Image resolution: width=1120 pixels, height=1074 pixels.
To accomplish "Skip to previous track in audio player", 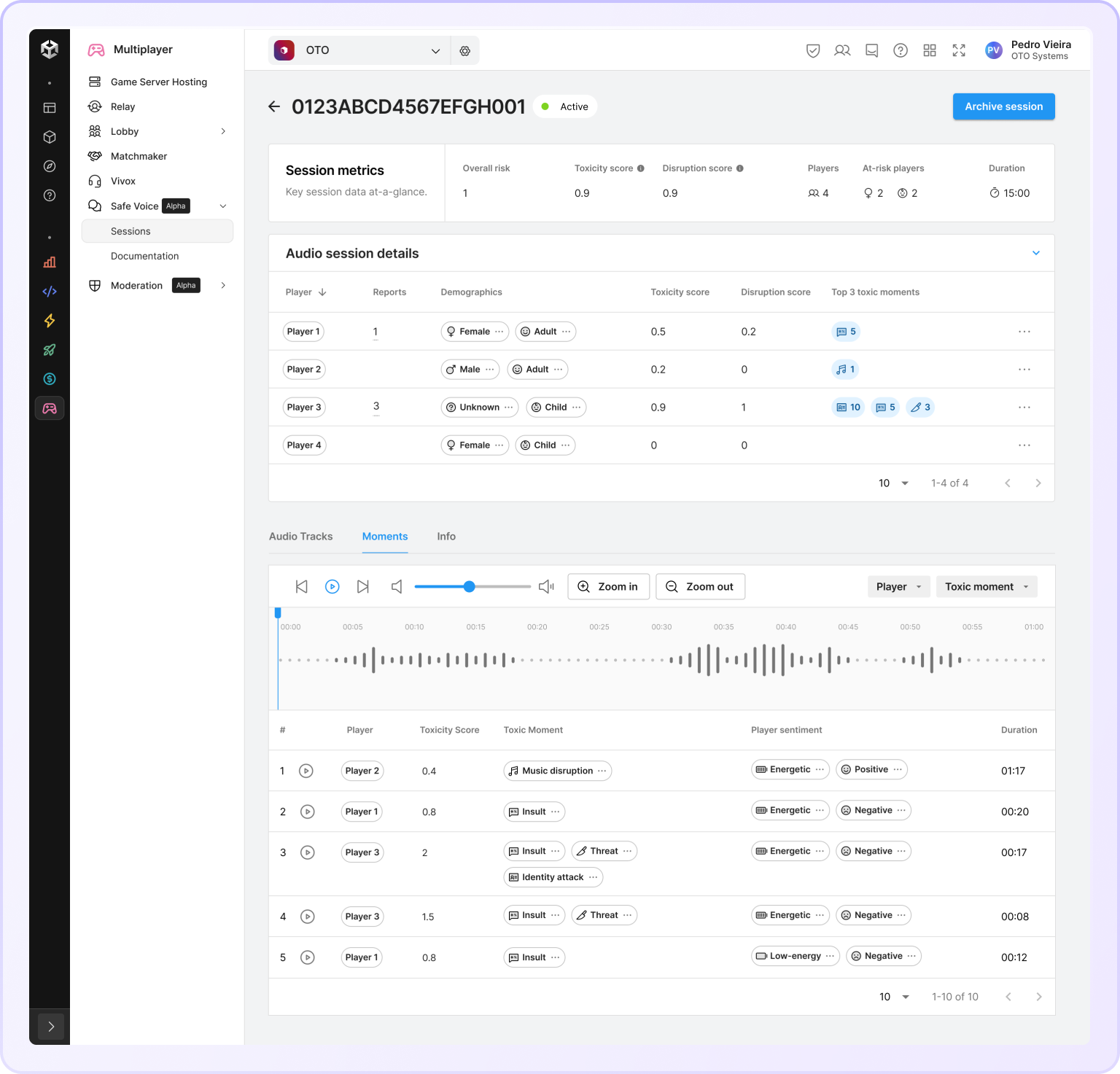I will click(301, 587).
